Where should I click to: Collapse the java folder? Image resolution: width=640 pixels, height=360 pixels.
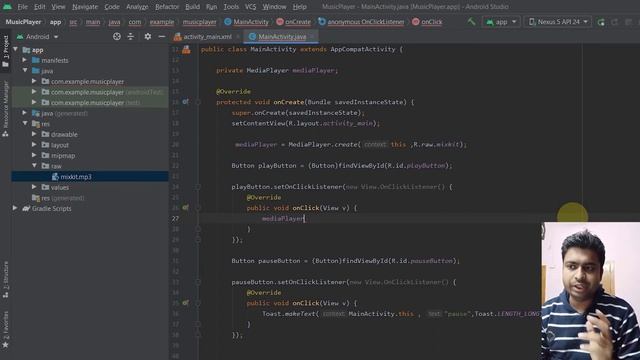24,71
